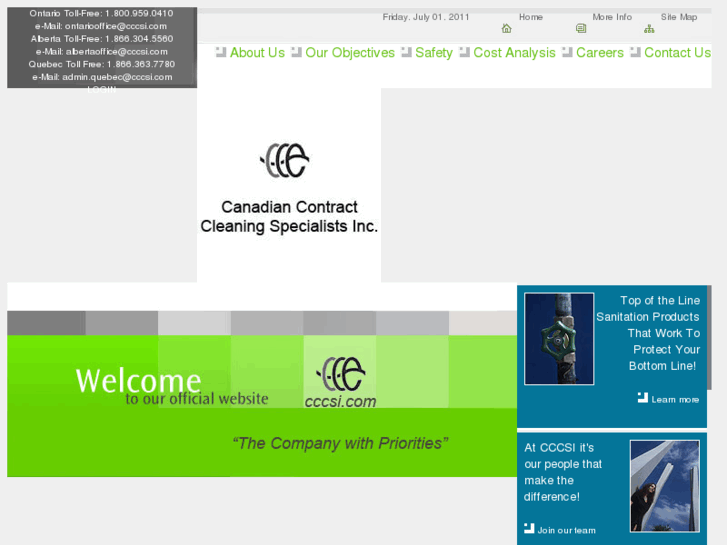Click the cccsi.com text in banner
The height and width of the screenshot is (545, 727).
click(340, 401)
